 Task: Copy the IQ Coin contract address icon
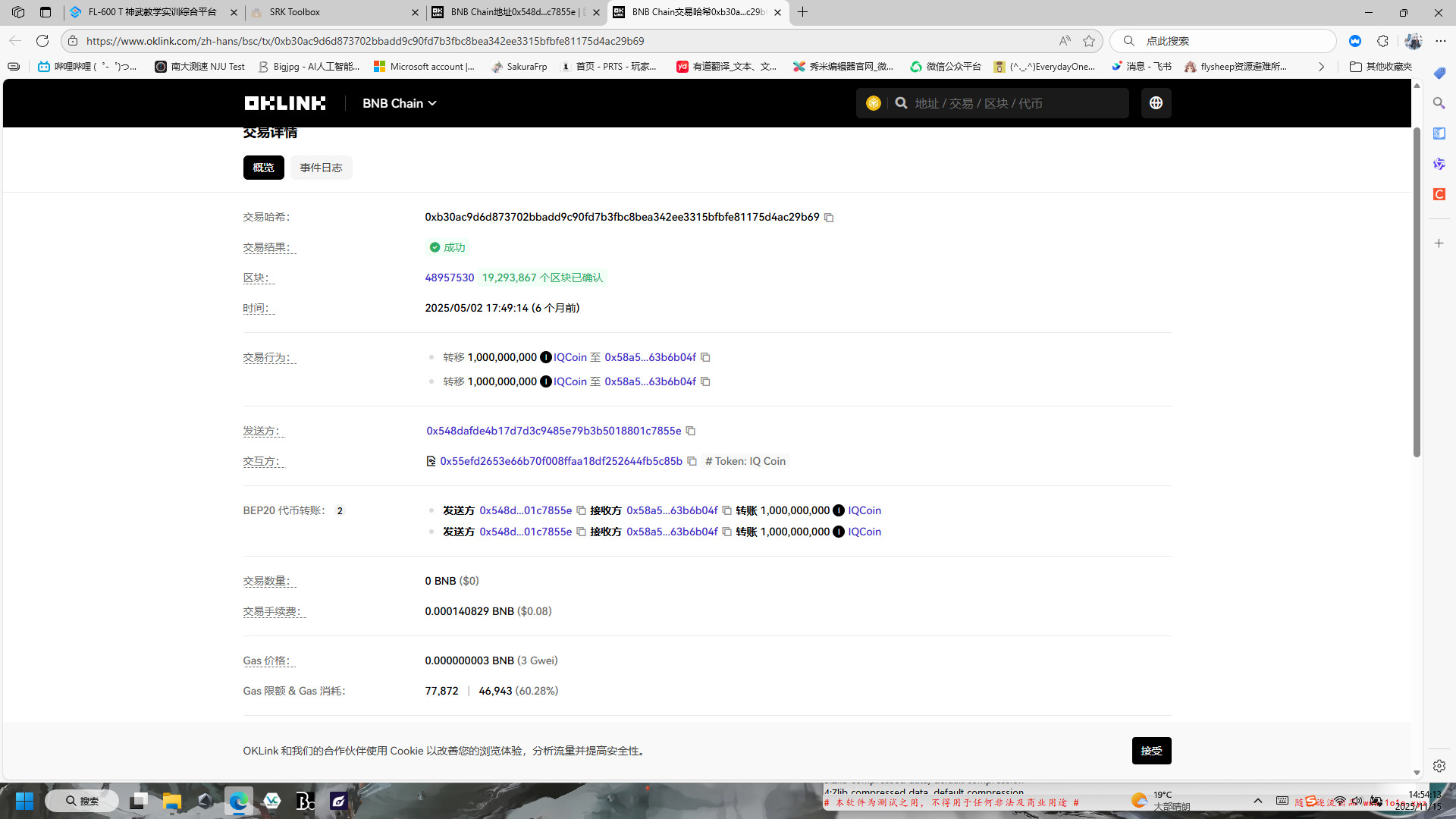[692, 461]
